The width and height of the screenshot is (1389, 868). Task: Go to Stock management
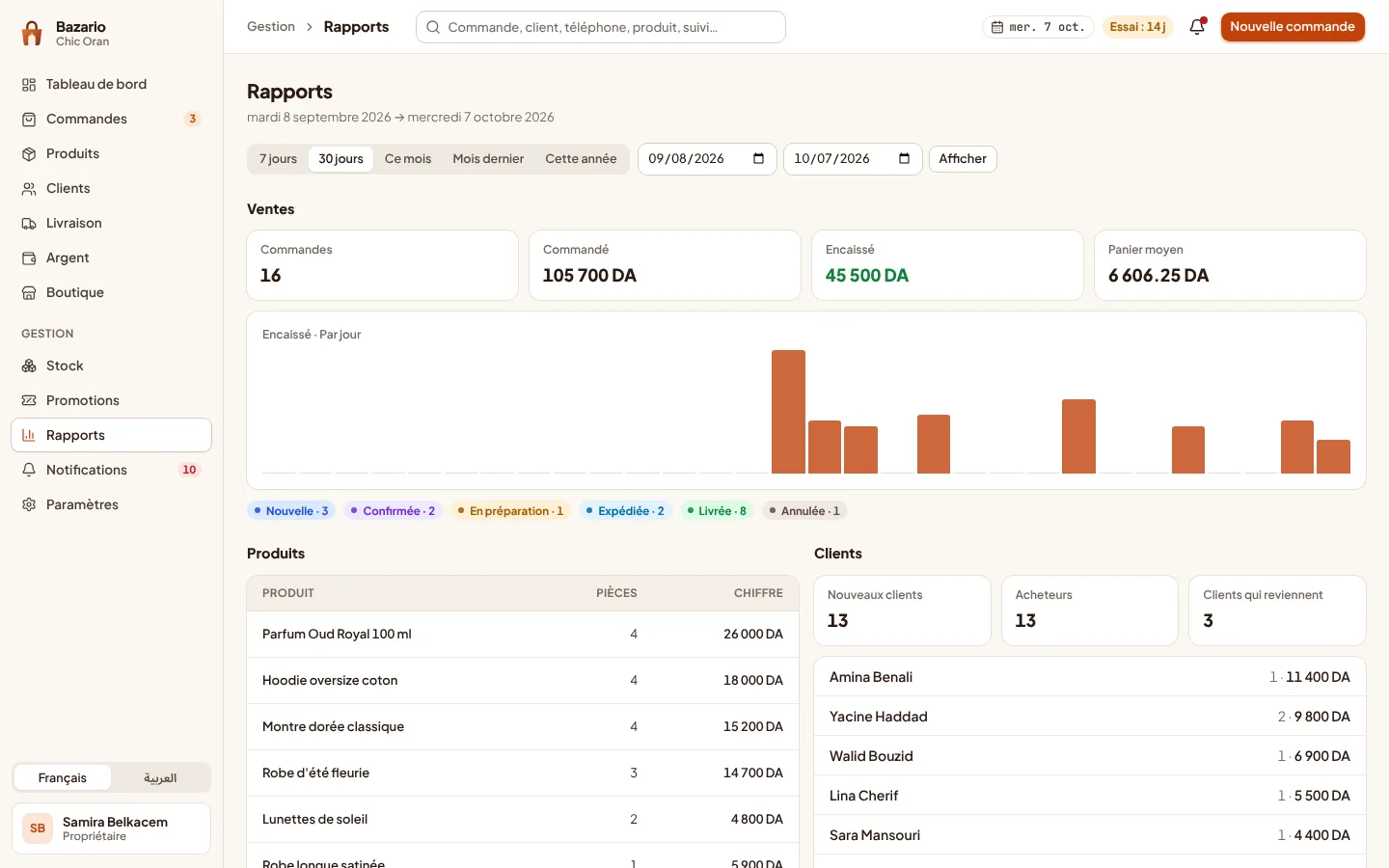click(x=111, y=366)
